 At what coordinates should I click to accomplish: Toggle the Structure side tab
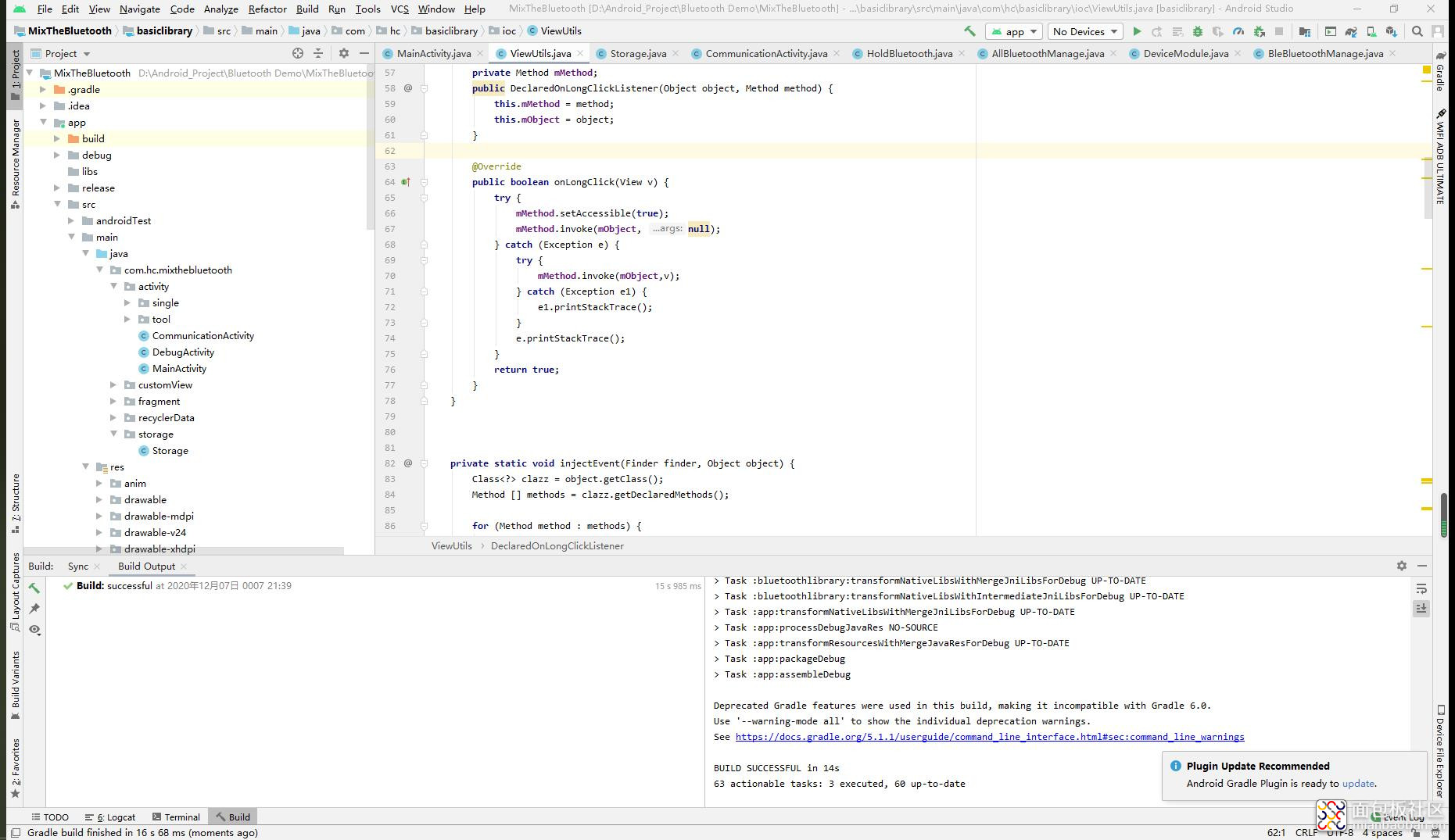[15, 503]
